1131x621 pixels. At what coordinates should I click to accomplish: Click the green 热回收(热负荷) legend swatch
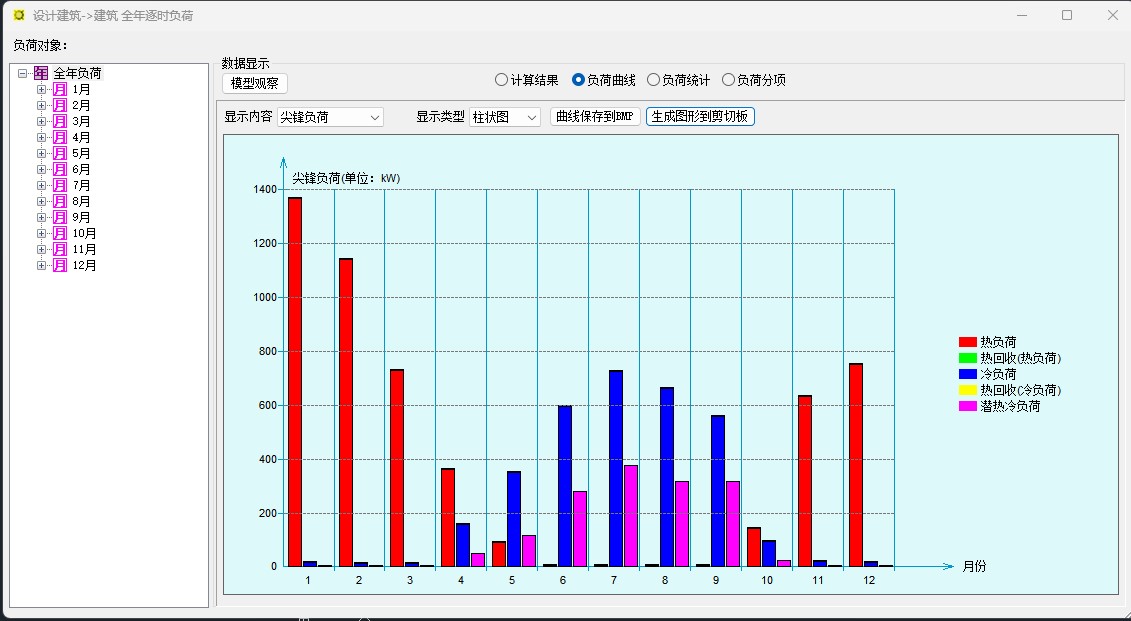coord(967,358)
